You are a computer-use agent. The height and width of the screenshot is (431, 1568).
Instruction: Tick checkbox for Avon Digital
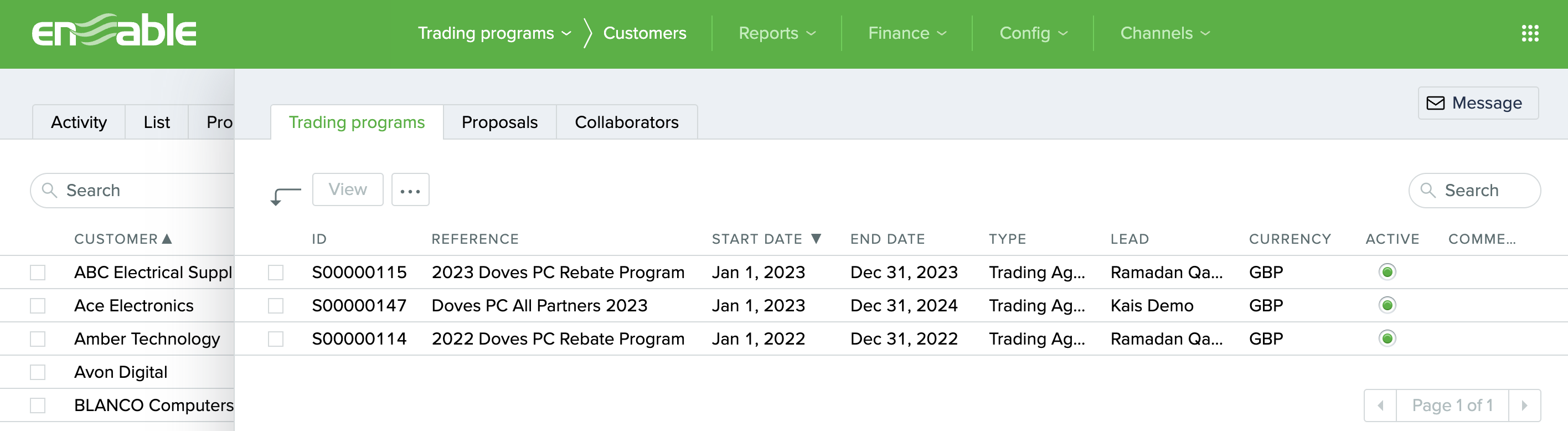(38, 372)
